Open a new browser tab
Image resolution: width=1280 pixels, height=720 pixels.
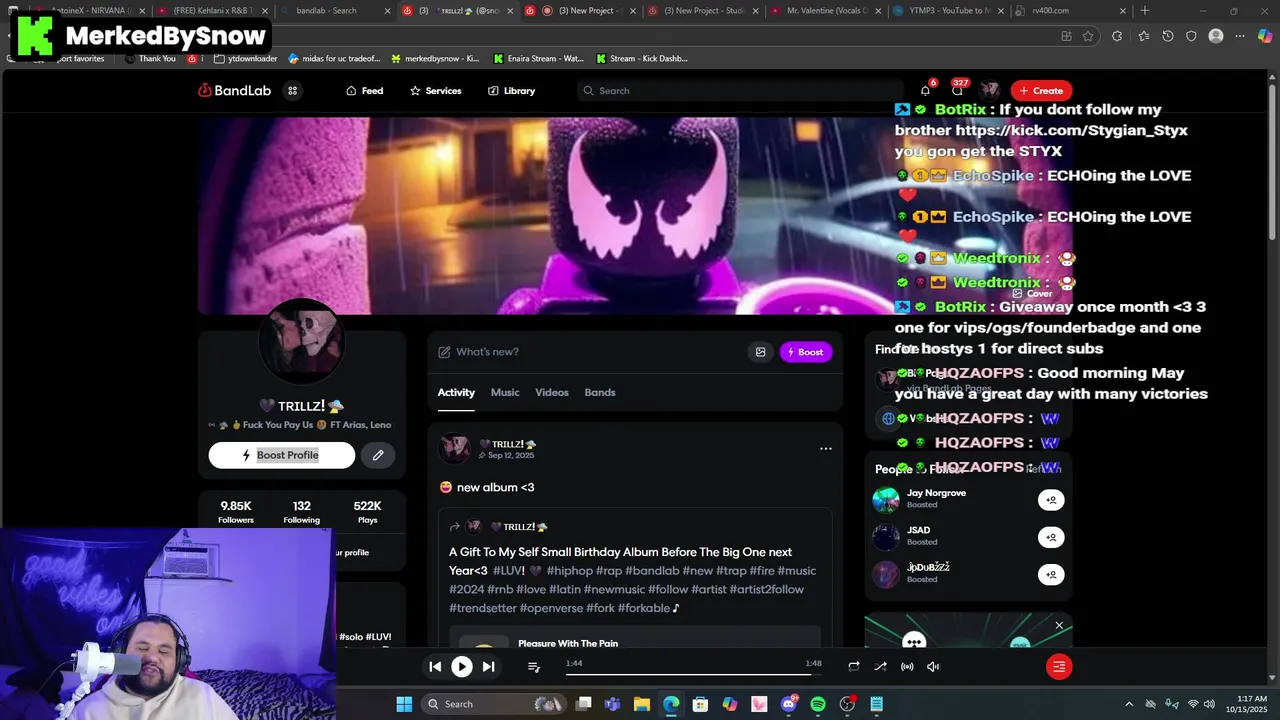click(1145, 11)
